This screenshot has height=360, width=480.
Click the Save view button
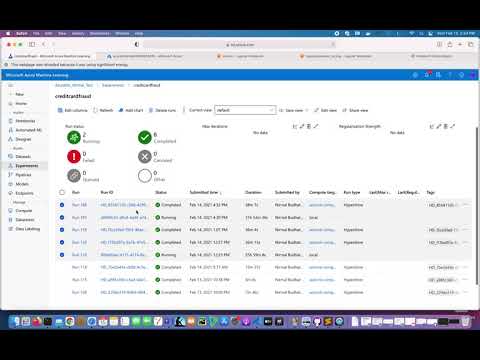(x=291, y=110)
